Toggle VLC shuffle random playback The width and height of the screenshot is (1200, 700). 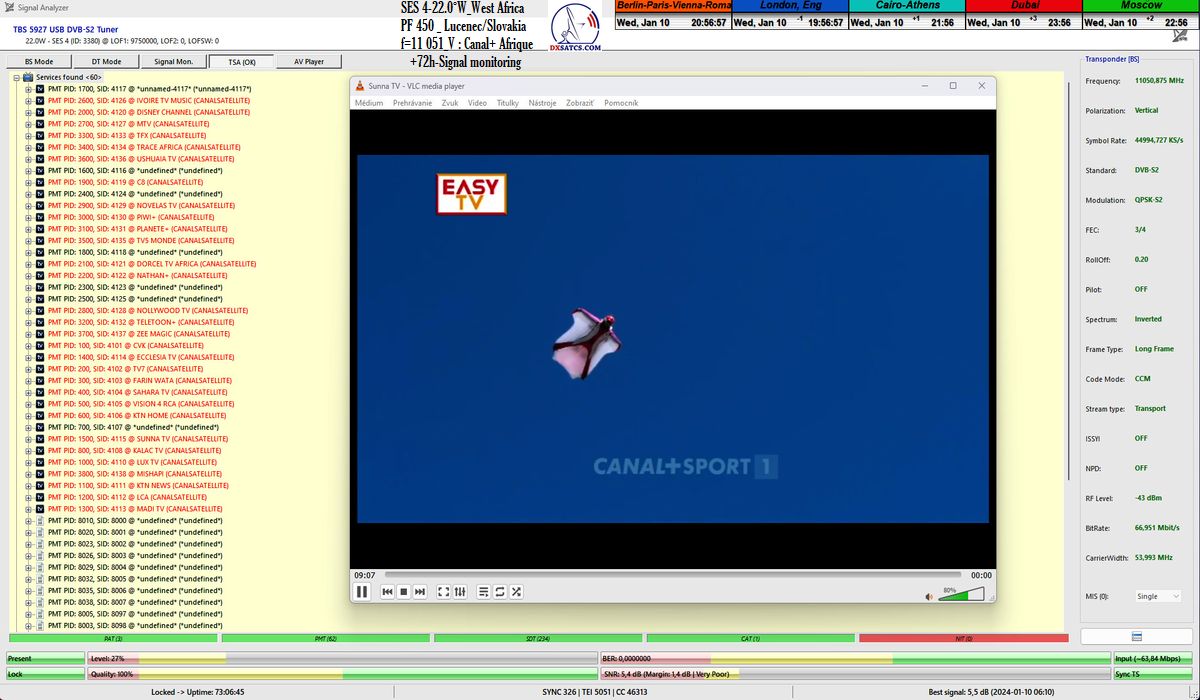click(516, 592)
